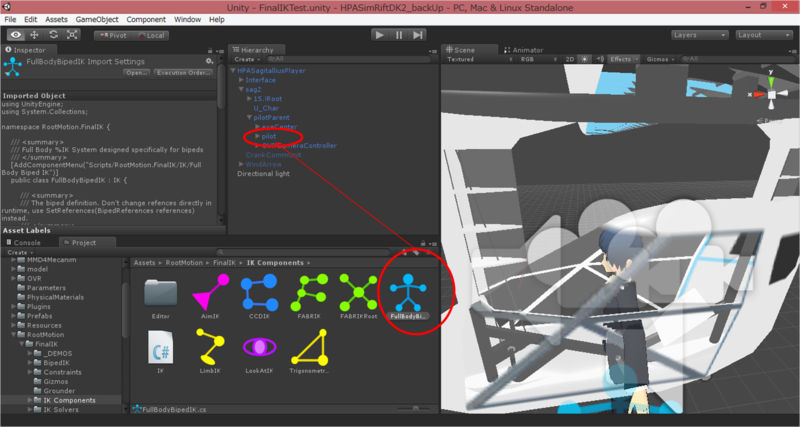Expand the WindArrow object arrow
800x427 pixels.
(x=241, y=164)
